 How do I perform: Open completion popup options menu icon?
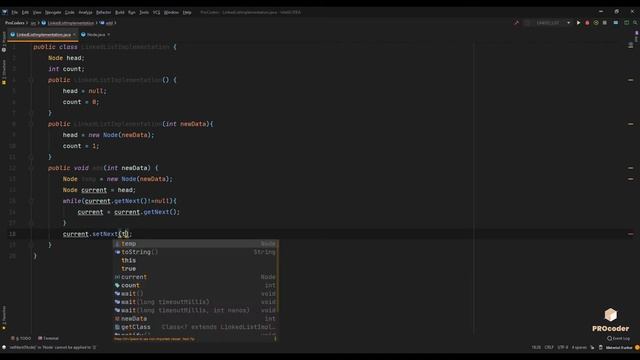click(x=275, y=339)
